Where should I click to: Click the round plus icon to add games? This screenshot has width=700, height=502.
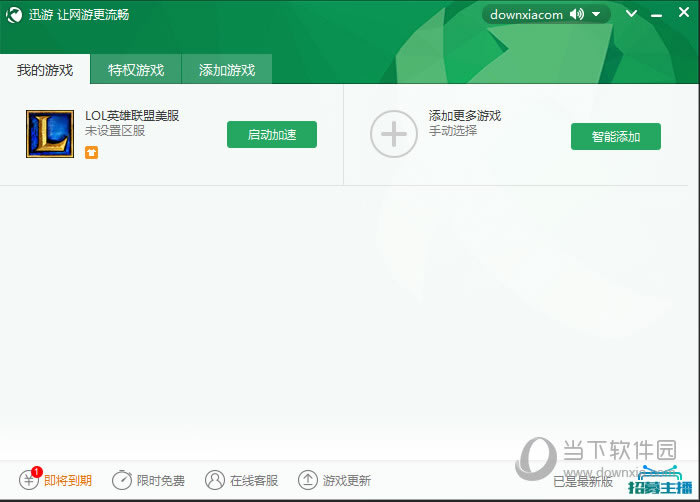coord(393,134)
